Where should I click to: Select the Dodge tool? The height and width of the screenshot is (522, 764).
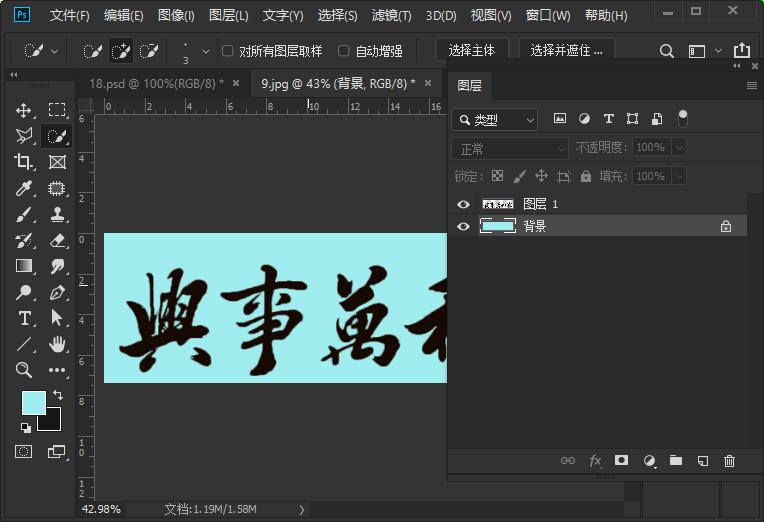coord(24,292)
